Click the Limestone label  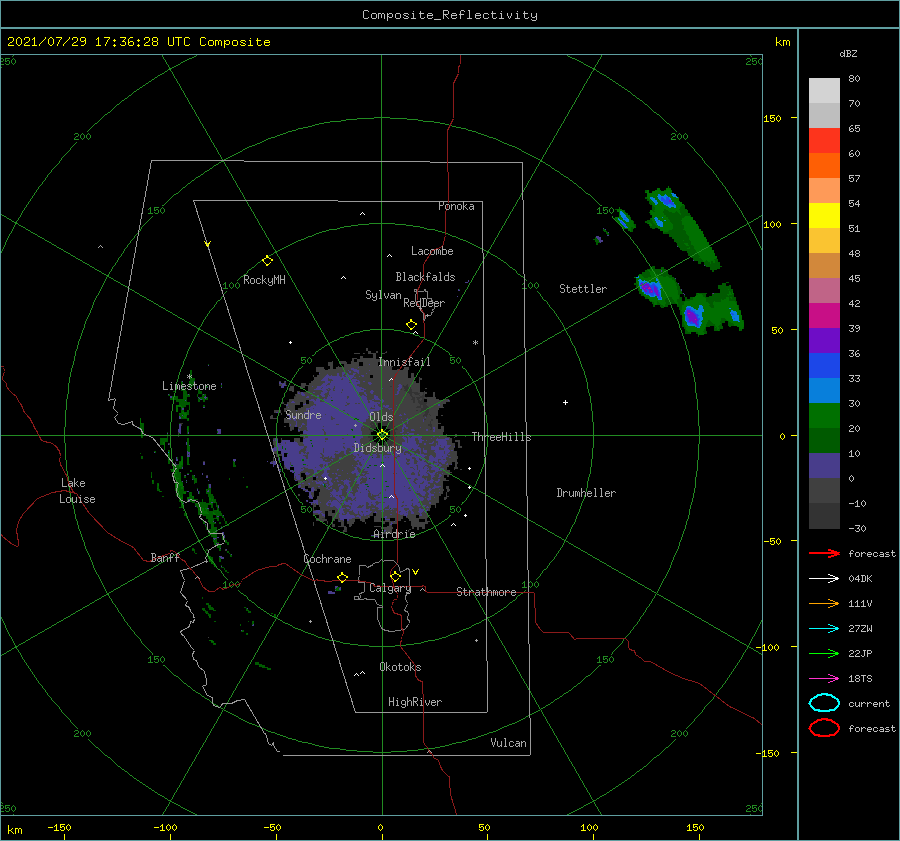tap(189, 386)
